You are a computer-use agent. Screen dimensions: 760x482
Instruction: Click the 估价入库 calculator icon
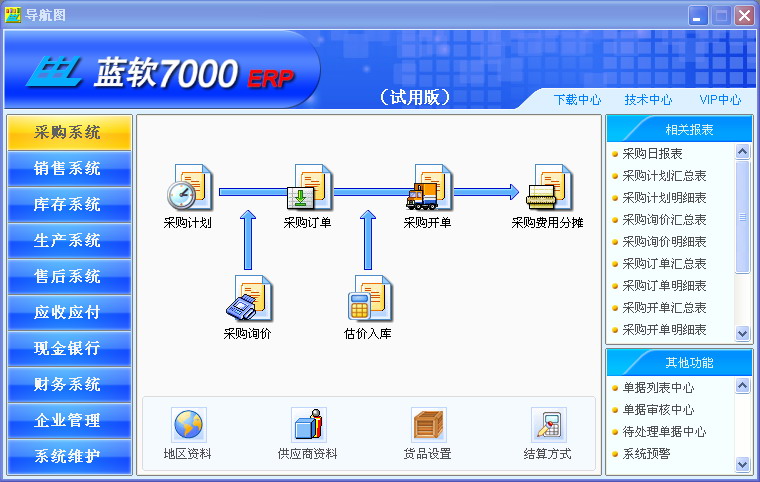[367, 297]
